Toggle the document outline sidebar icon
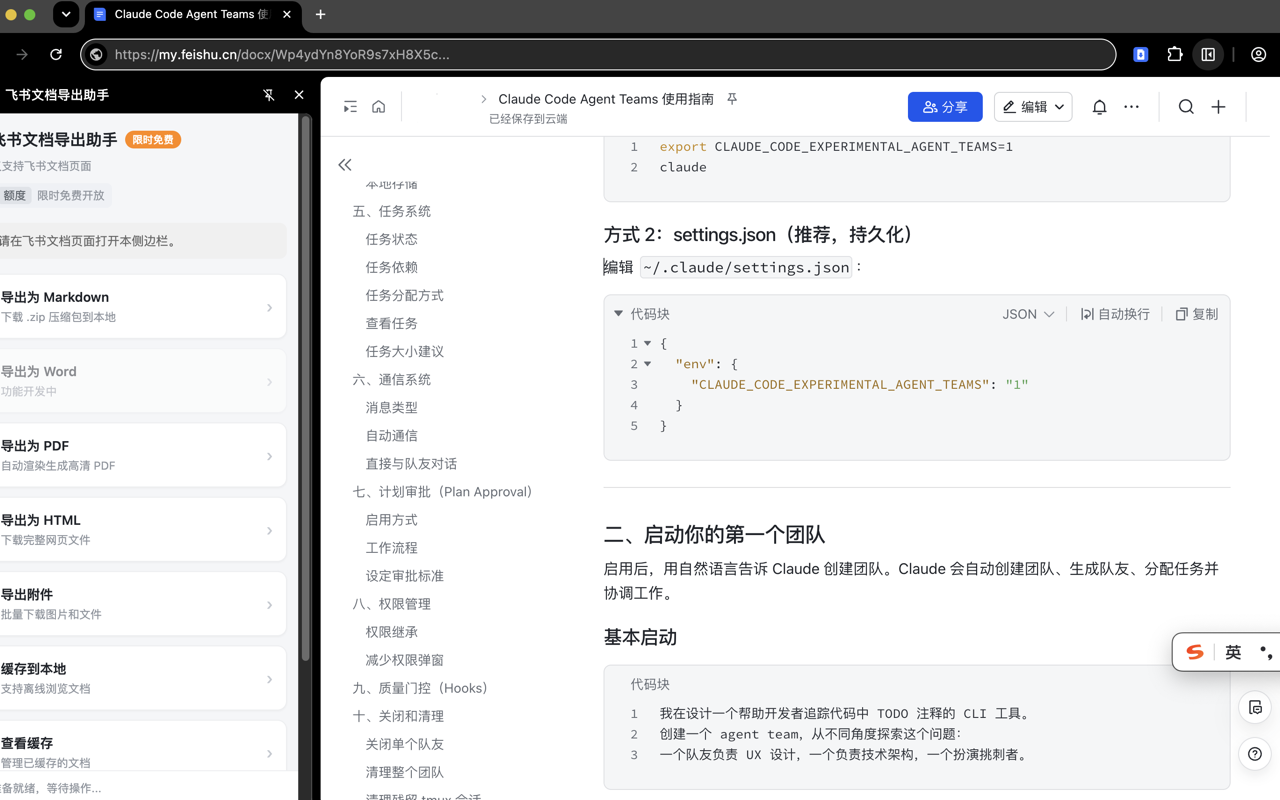This screenshot has height=800, width=1280. coord(350,107)
